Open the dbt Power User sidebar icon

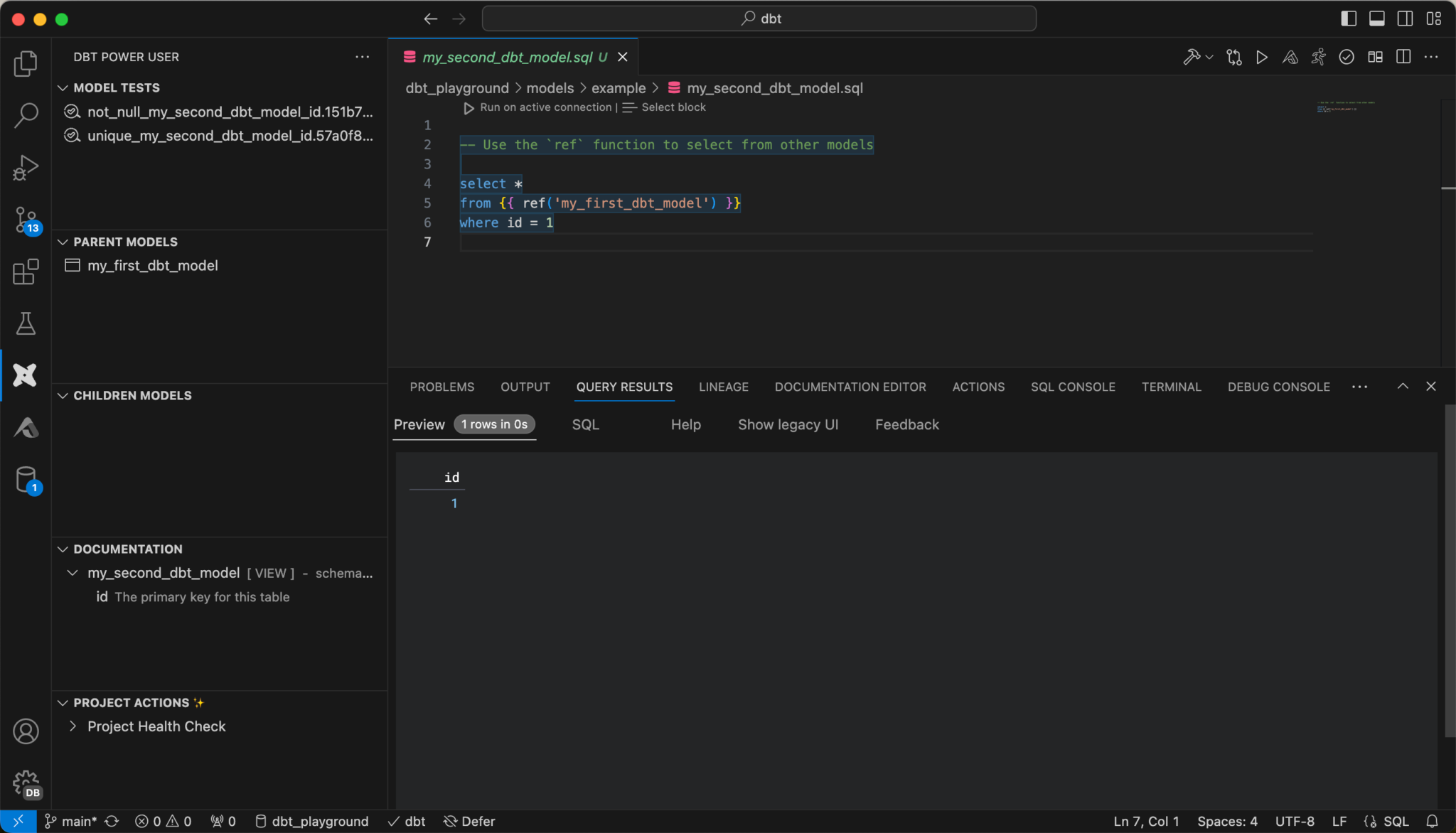pos(25,375)
